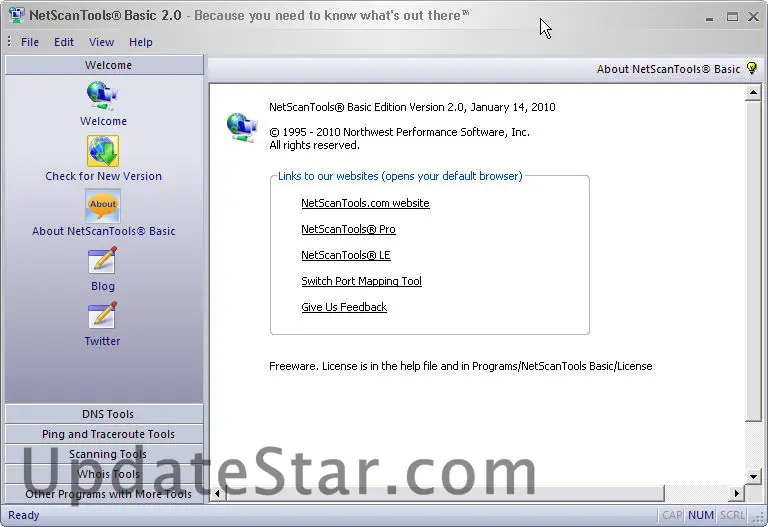
Task: Click the NUM indicator in status bar
Action: pos(701,515)
